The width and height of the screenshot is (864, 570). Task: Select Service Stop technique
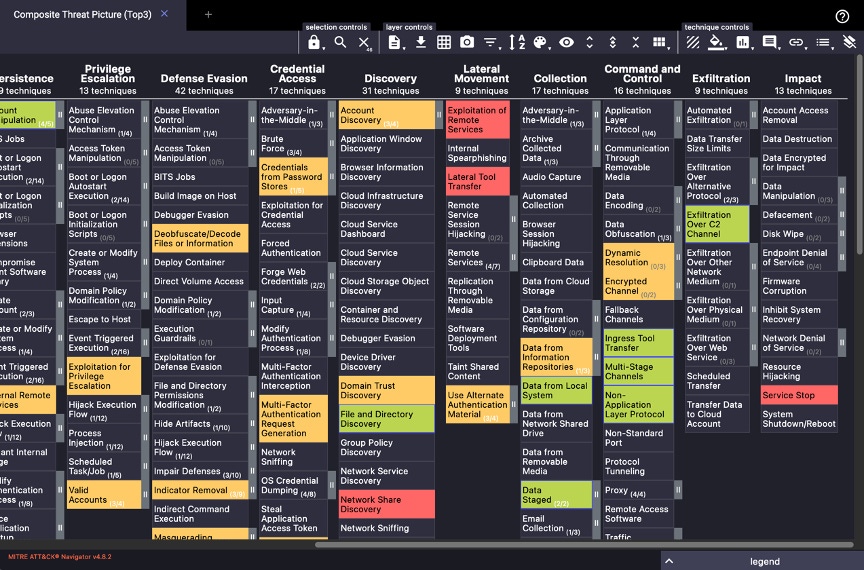[x=799, y=395]
